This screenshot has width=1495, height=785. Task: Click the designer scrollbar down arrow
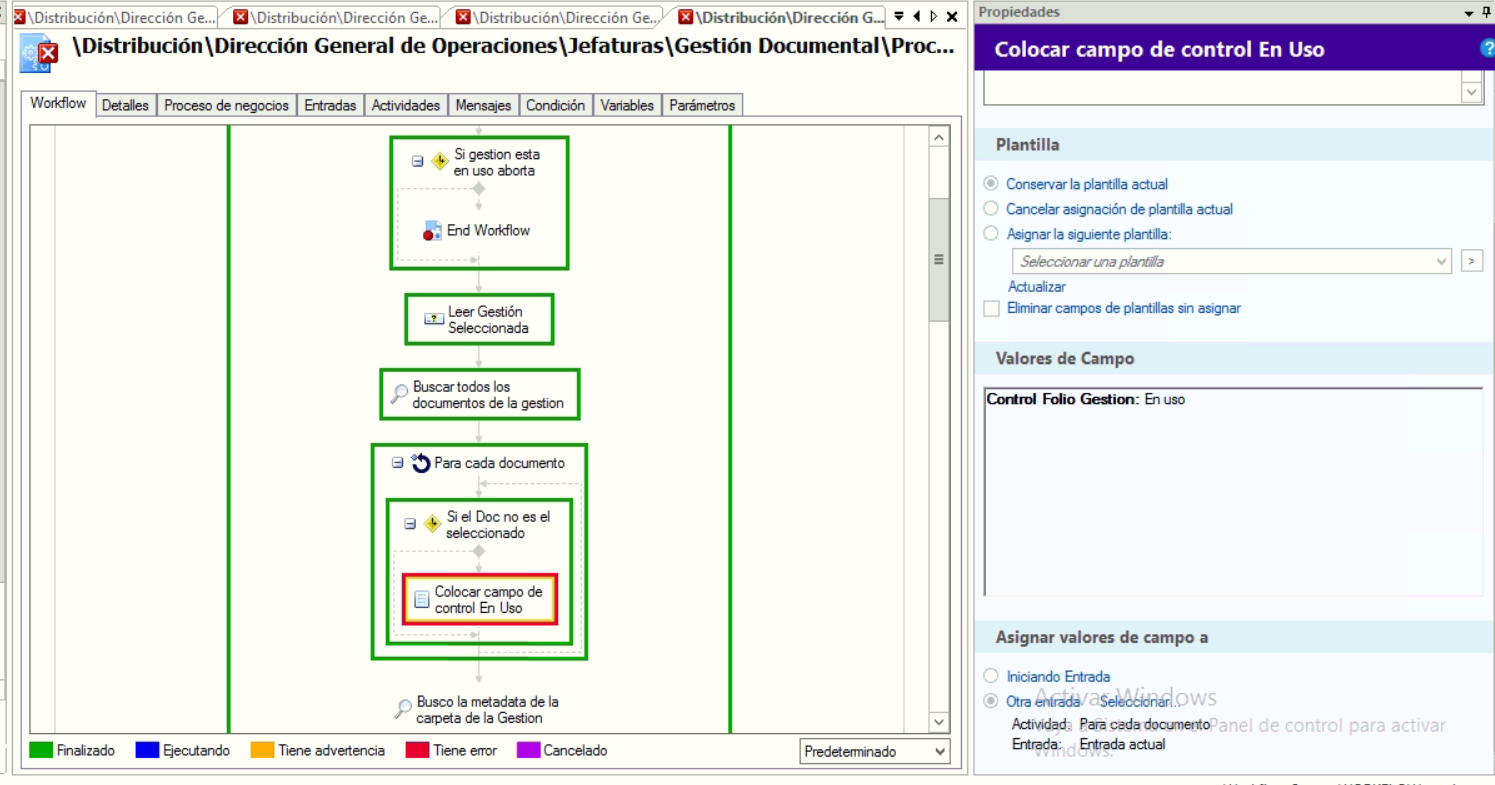938,722
